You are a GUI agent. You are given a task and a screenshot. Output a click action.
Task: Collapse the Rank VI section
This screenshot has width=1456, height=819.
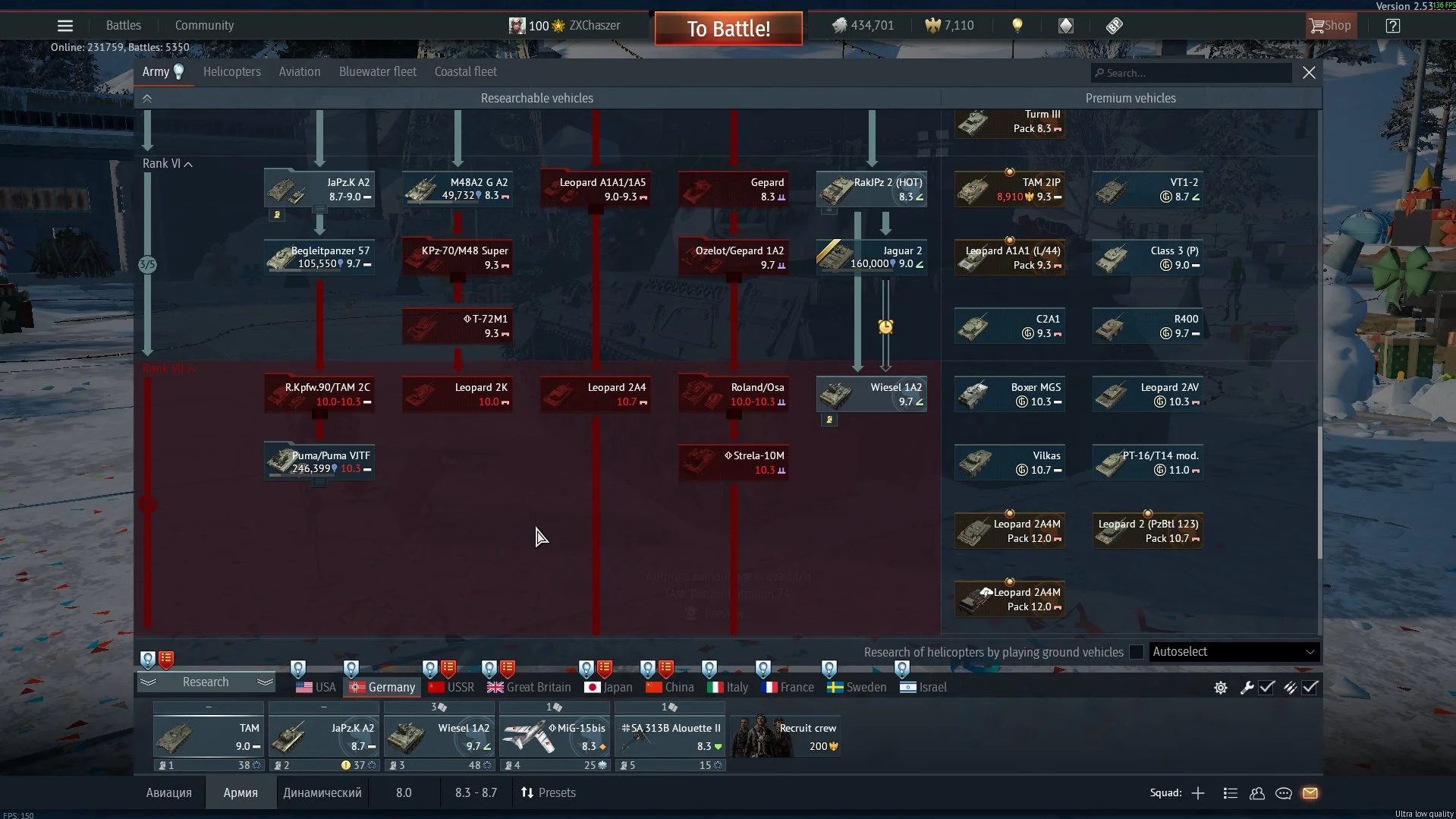click(167, 164)
